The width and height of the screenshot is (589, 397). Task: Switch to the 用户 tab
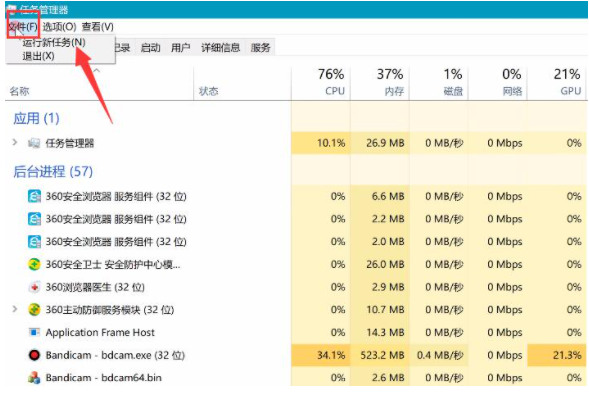(180, 48)
